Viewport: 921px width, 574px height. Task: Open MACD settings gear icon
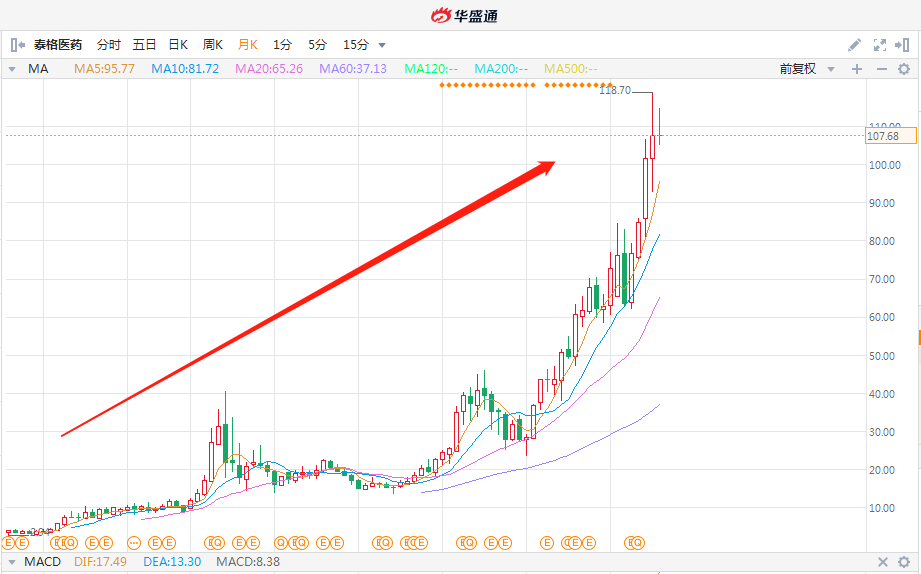[904, 562]
